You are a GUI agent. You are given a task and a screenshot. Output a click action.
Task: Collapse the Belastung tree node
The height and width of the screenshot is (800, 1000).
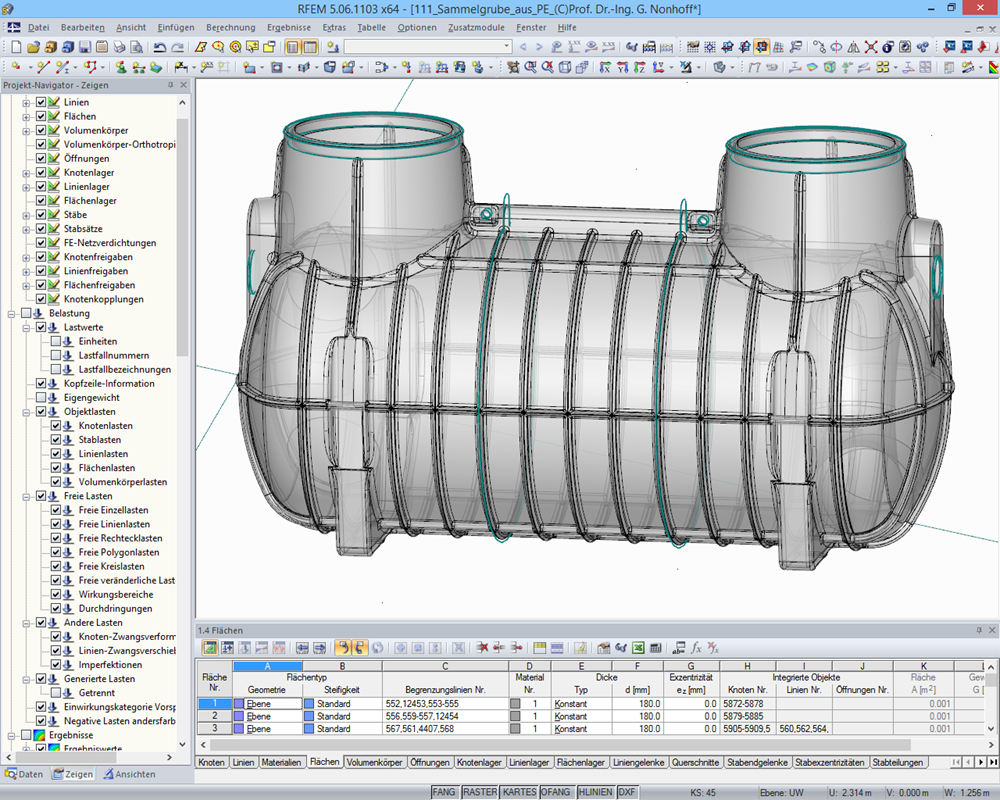click(11, 313)
